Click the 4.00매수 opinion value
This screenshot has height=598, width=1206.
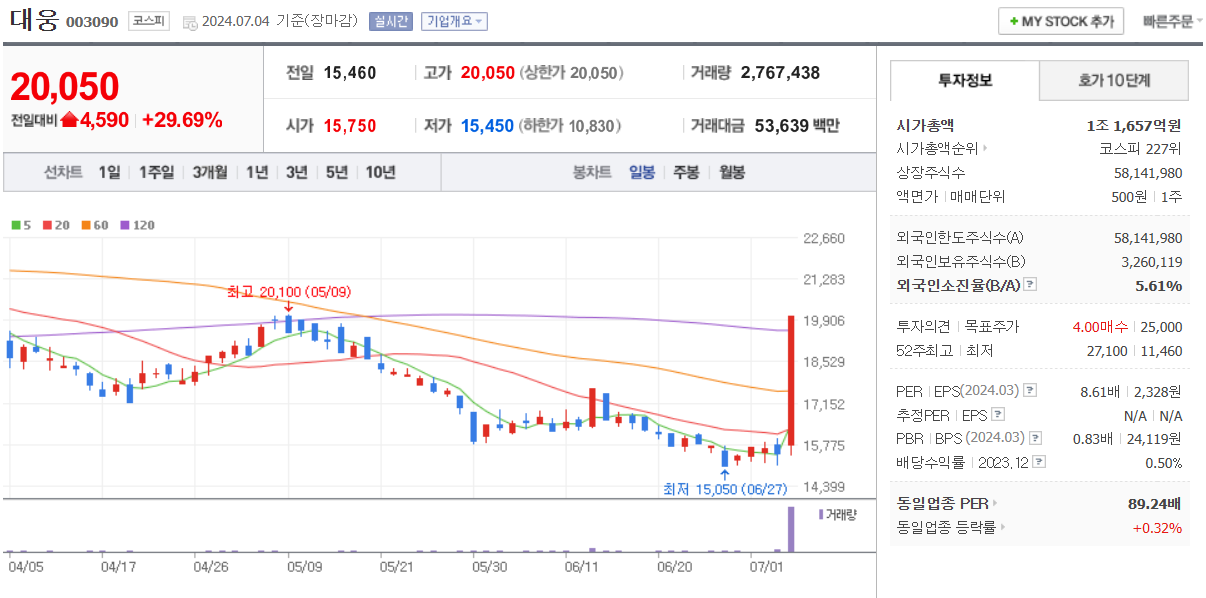[1100, 327]
